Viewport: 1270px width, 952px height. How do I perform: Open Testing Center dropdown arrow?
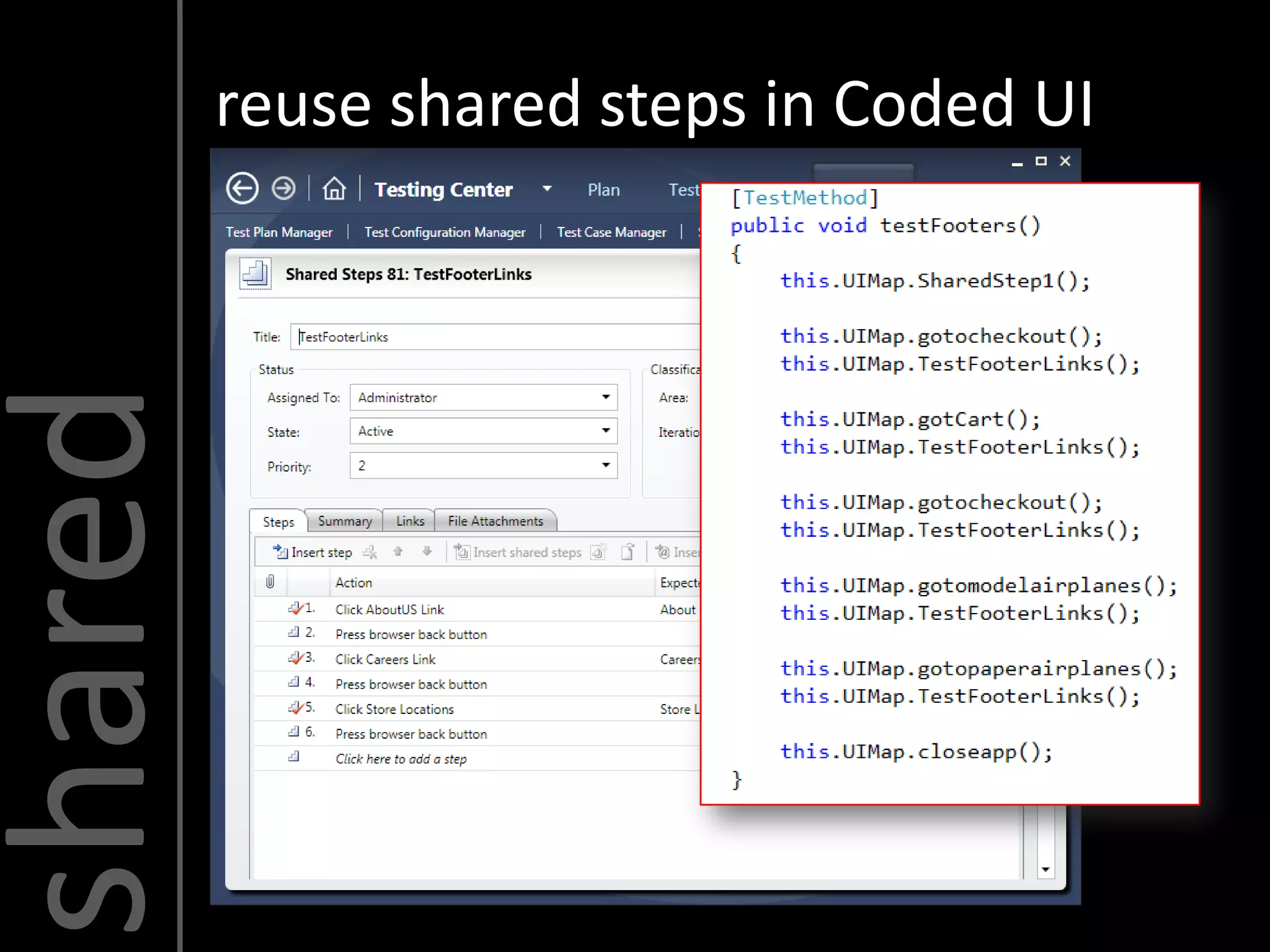tap(547, 188)
